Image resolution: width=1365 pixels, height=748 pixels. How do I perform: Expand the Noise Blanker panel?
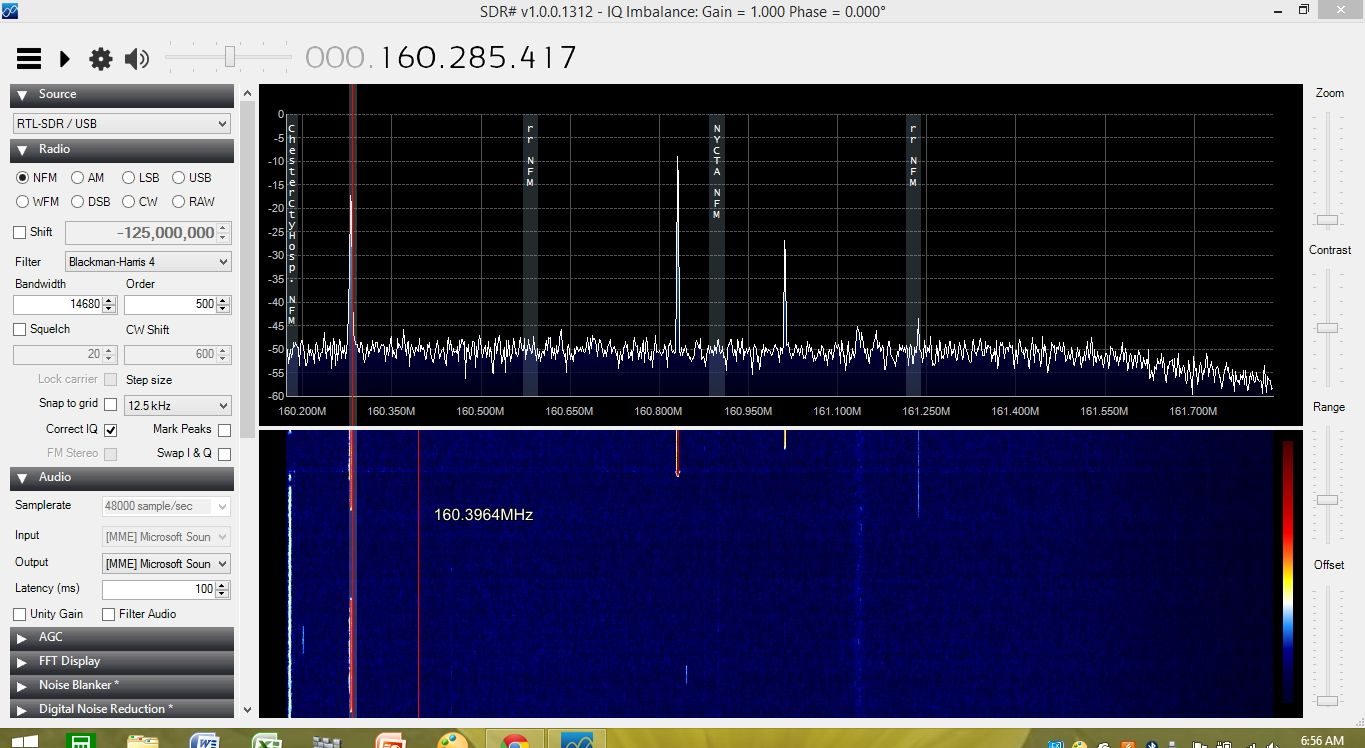click(x=122, y=685)
